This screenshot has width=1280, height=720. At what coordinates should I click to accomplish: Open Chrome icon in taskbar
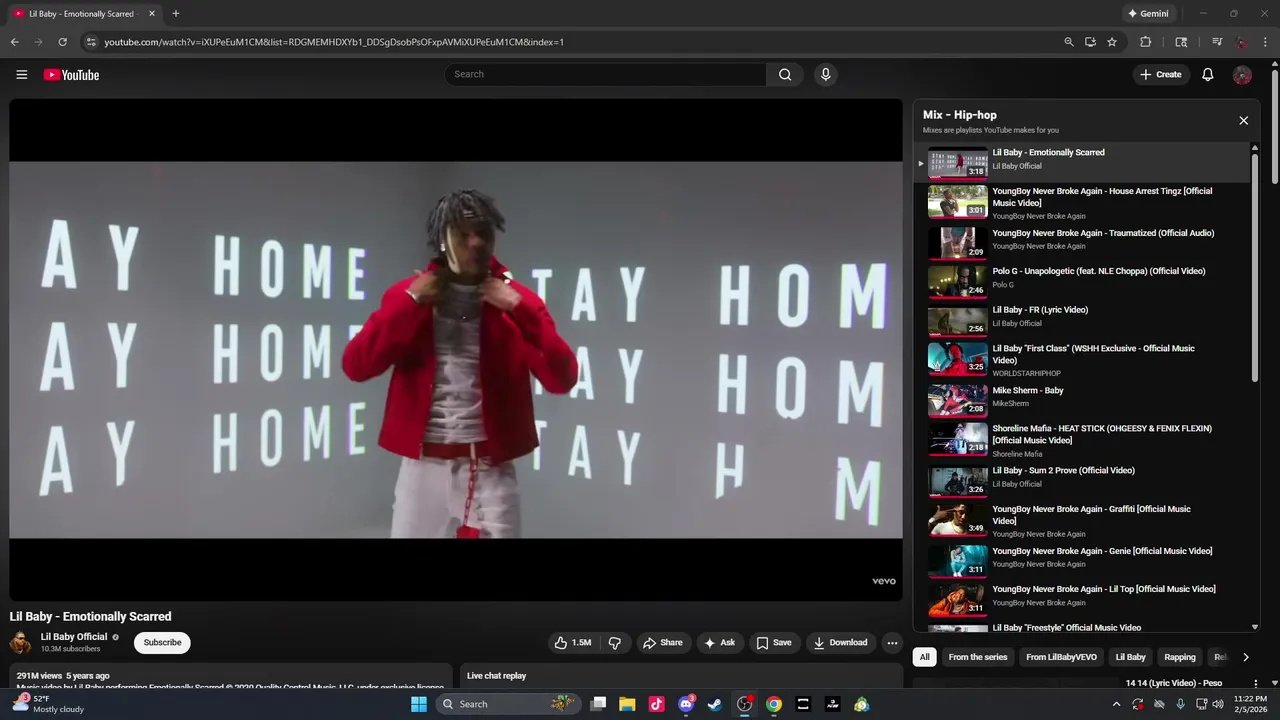774,704
